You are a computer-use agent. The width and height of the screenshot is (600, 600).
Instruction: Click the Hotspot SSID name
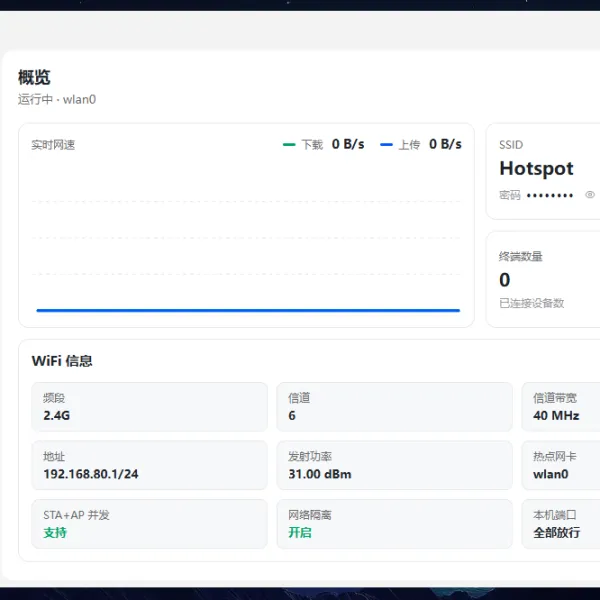pyautogui.click(x=536, y=169)
